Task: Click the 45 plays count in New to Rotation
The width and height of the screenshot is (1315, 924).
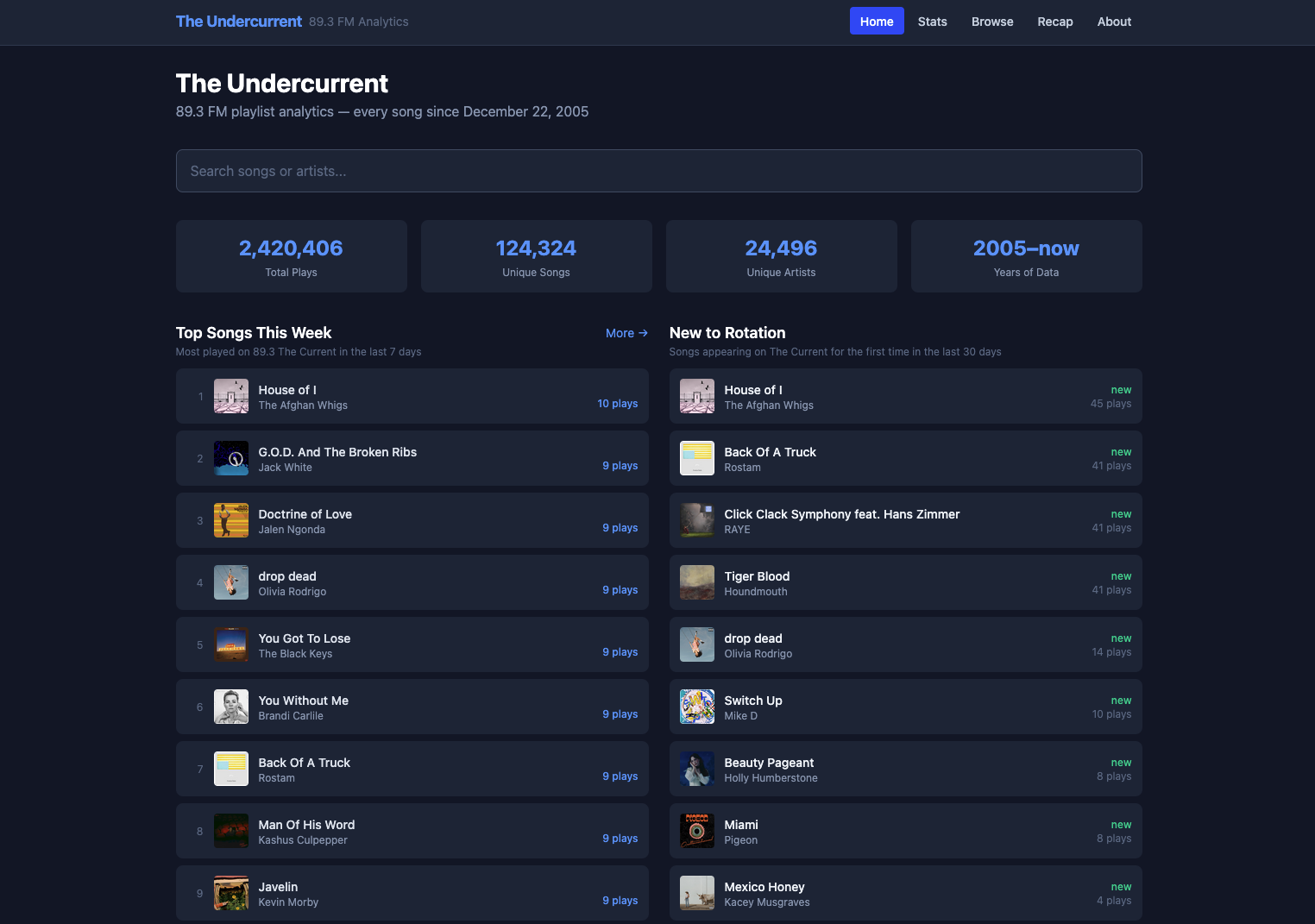Action: pos(1111,404)
